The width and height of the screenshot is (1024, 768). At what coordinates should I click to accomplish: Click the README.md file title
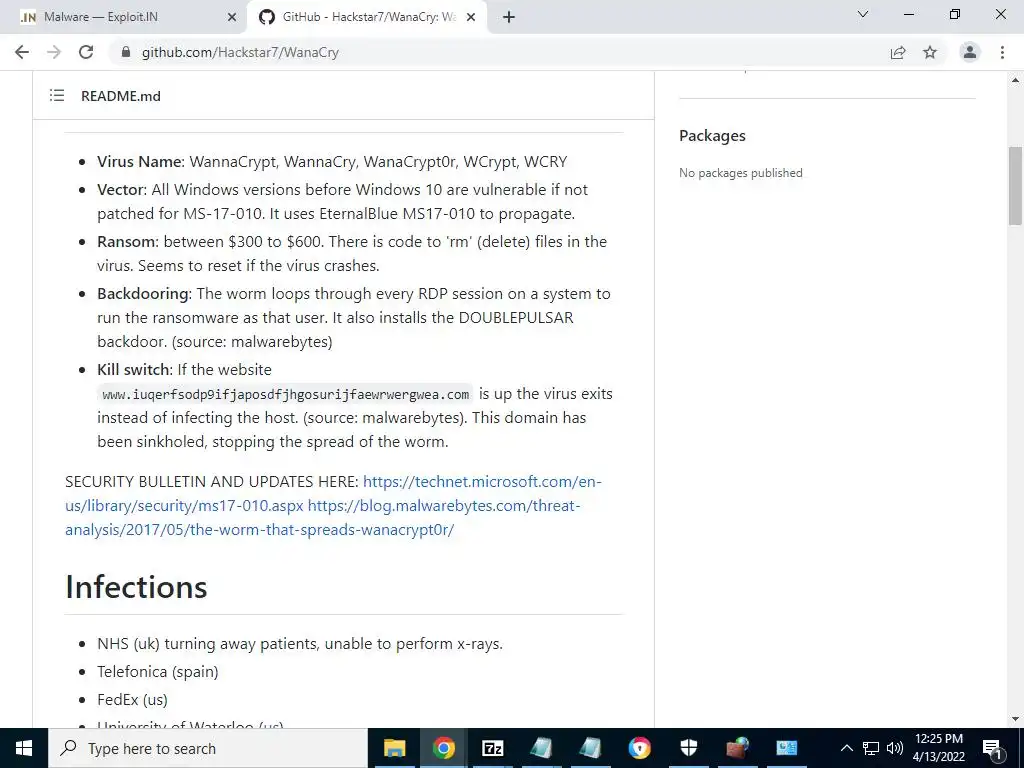(x=121, y=96)
